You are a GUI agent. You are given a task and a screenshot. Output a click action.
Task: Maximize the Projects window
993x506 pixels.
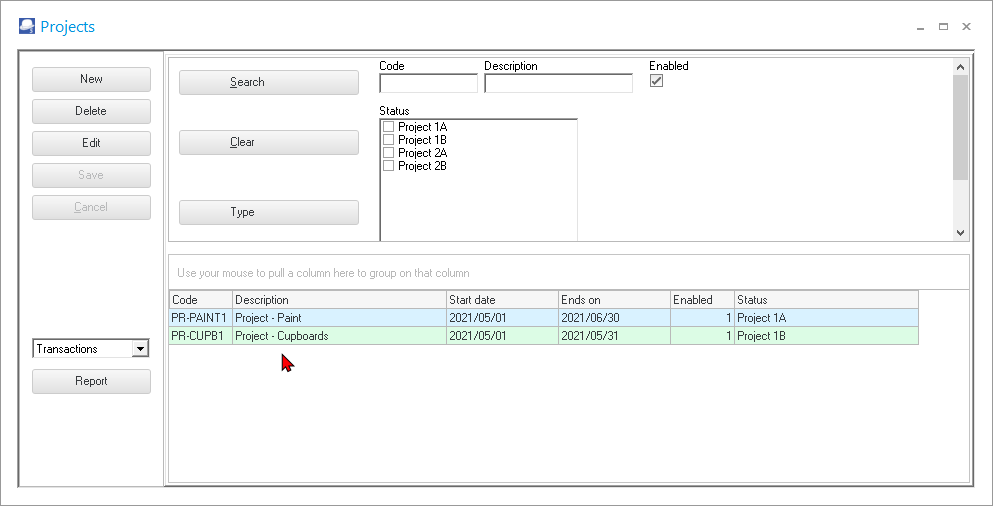[x=943, y=27]
